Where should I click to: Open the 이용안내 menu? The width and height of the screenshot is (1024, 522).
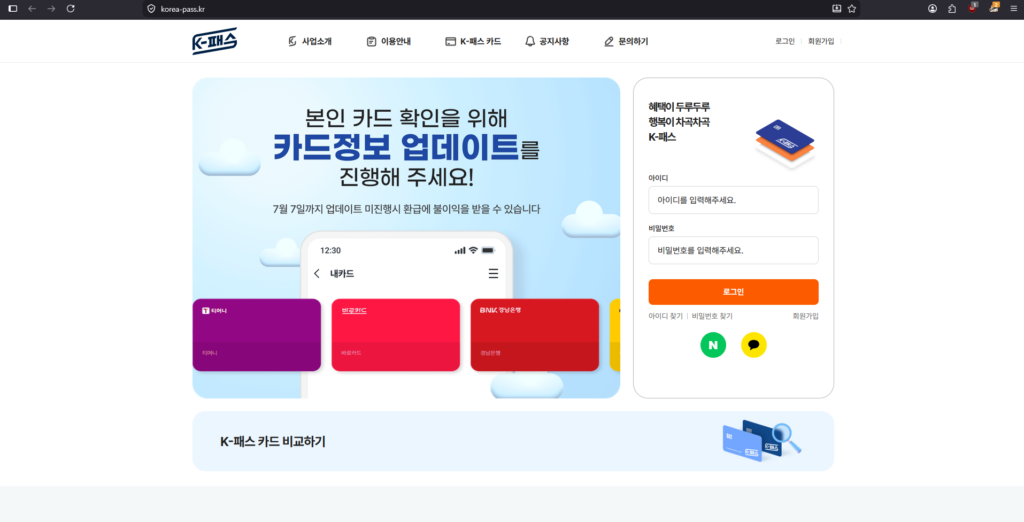(389, 41)
